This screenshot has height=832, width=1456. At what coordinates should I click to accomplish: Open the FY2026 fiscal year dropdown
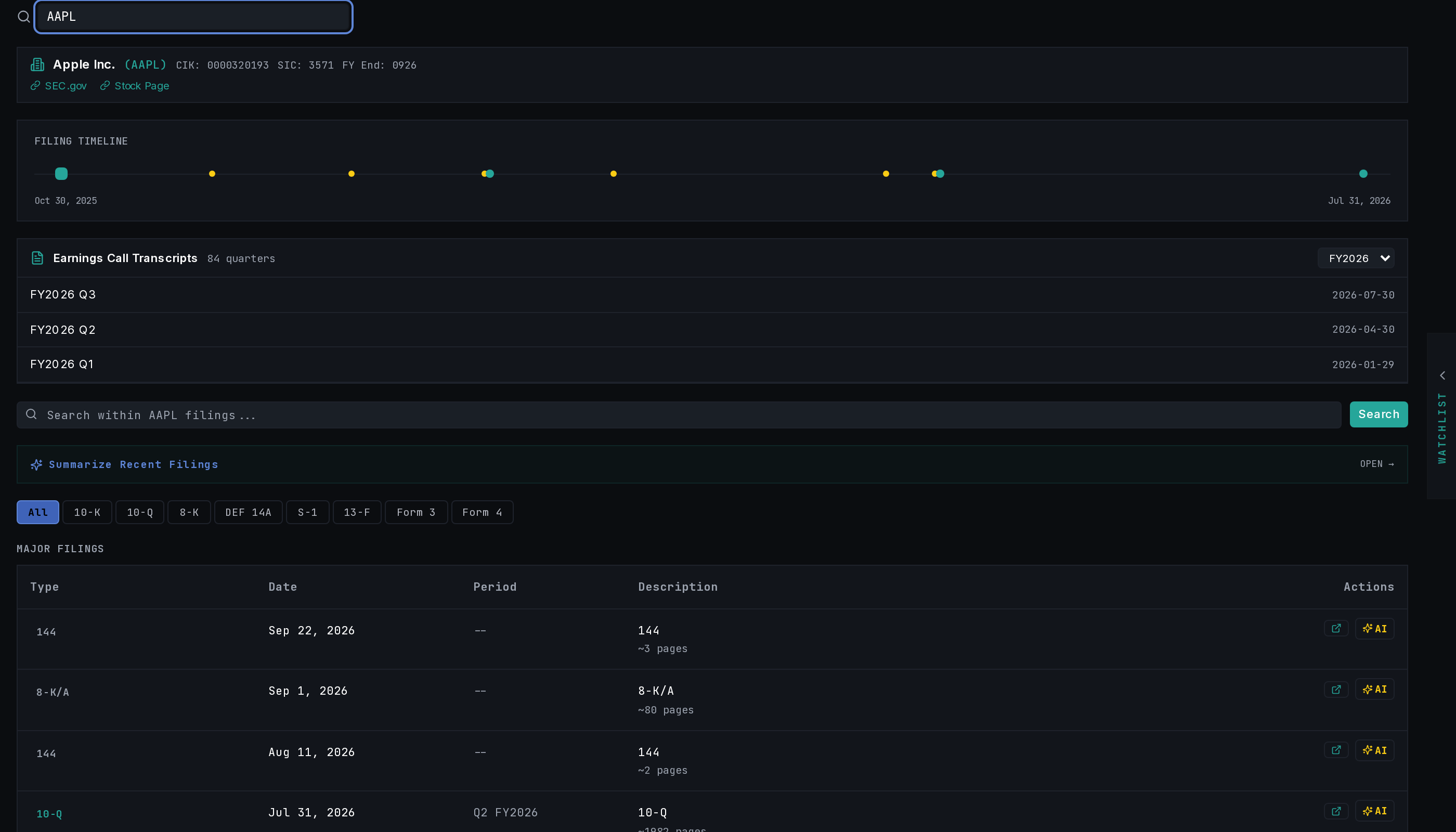(x=1356, y=258)
